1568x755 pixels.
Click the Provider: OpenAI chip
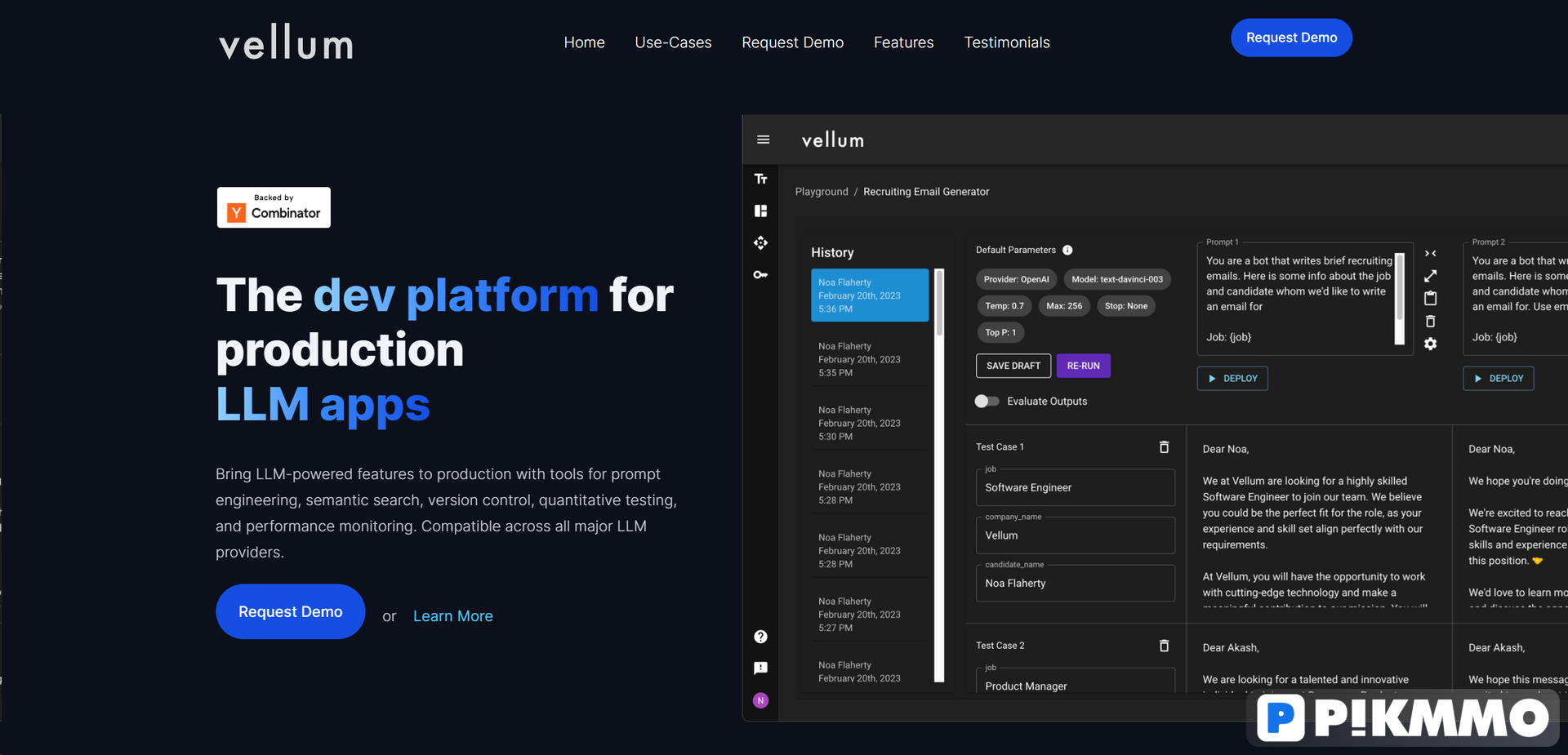point(1016,279)
